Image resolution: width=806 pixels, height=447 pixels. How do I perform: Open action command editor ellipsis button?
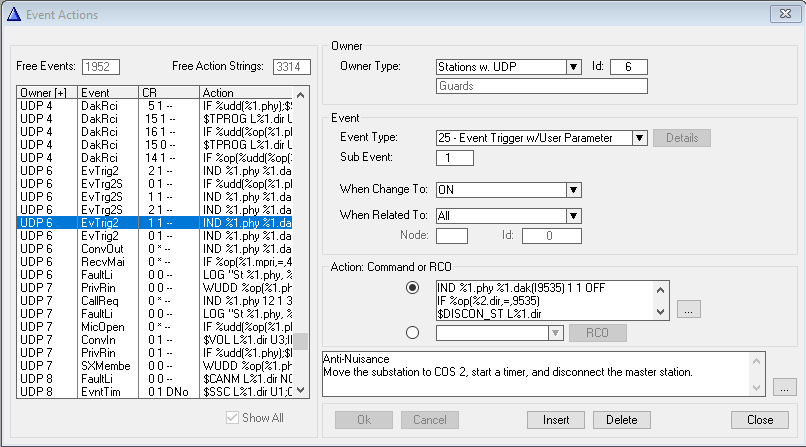tap(687, 310)
